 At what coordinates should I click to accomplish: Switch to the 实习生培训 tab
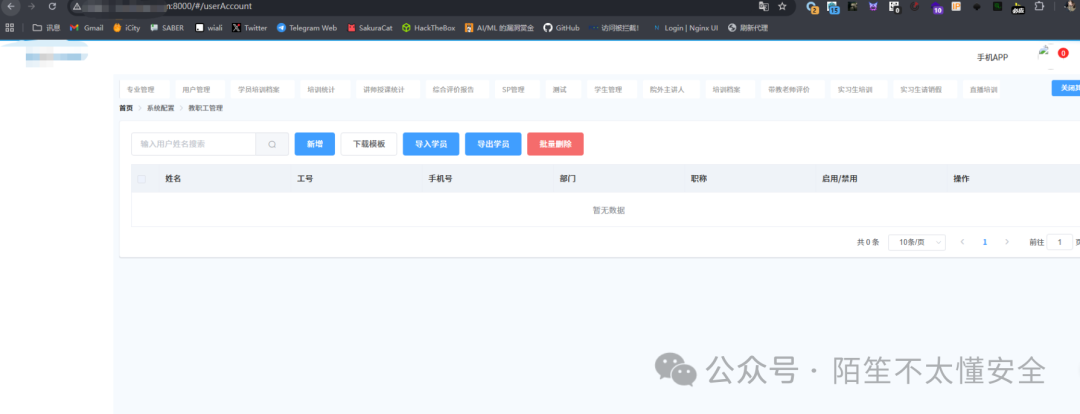pos(858,90)
